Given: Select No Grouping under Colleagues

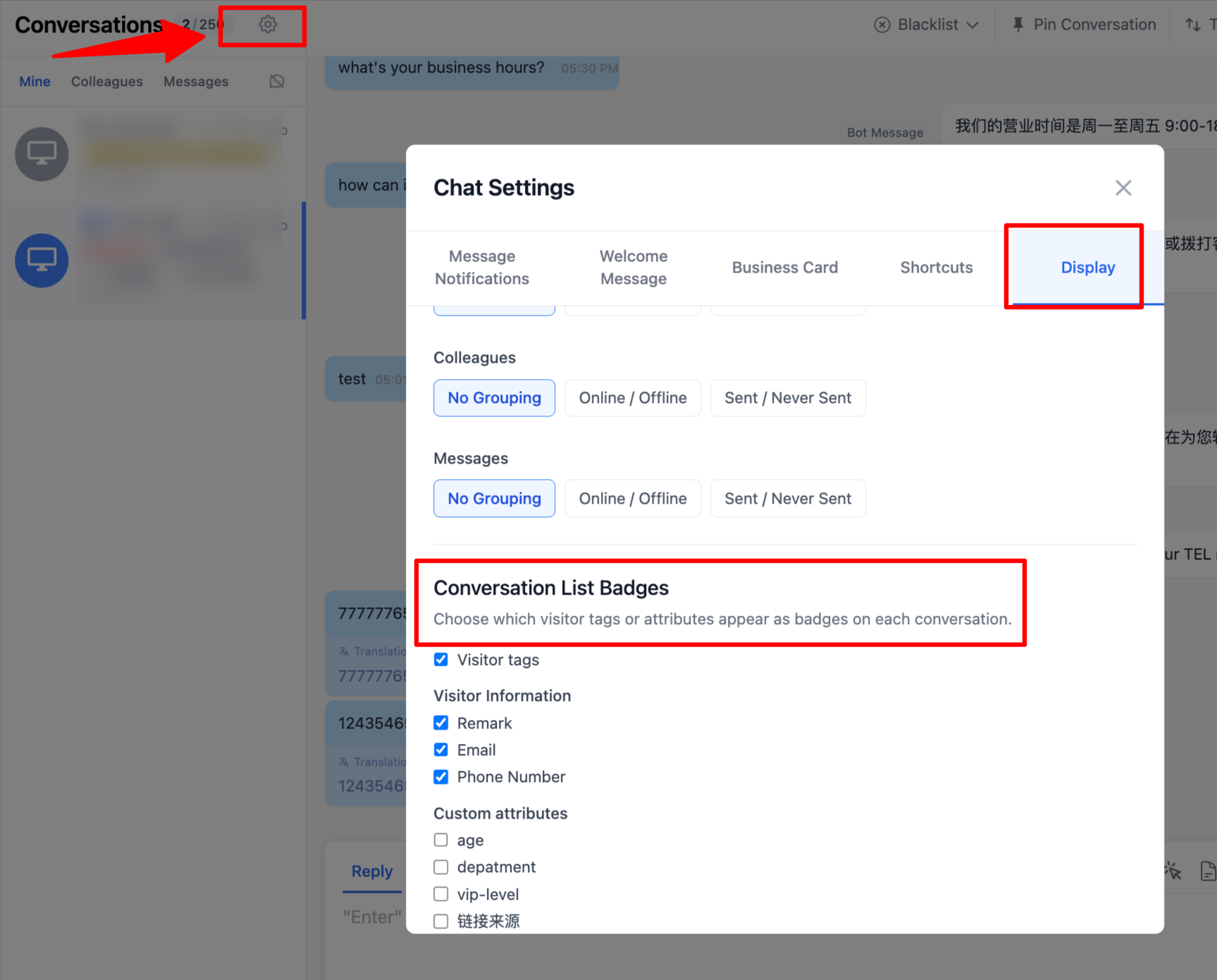Looking at the screenshot, I should click(x=494, y=398).
